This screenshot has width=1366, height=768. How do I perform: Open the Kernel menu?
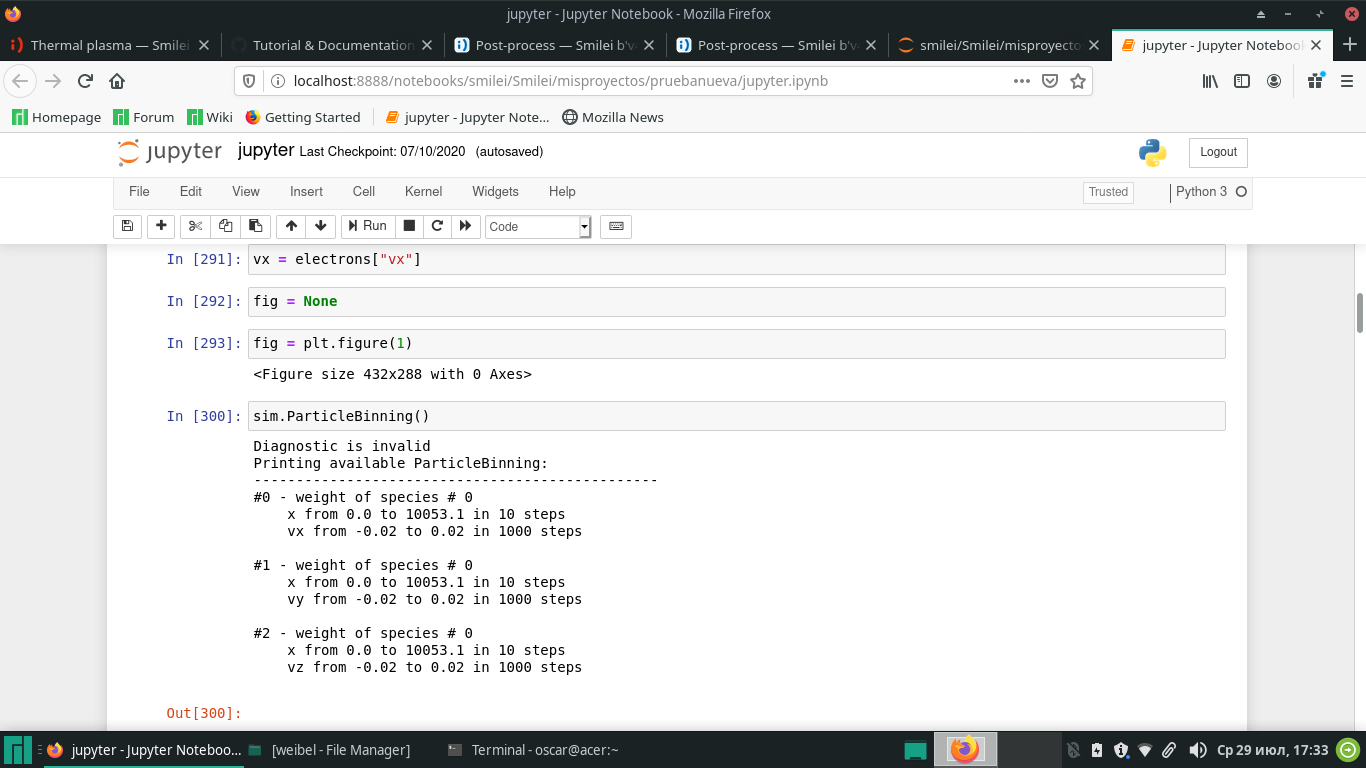coord(423,191)
